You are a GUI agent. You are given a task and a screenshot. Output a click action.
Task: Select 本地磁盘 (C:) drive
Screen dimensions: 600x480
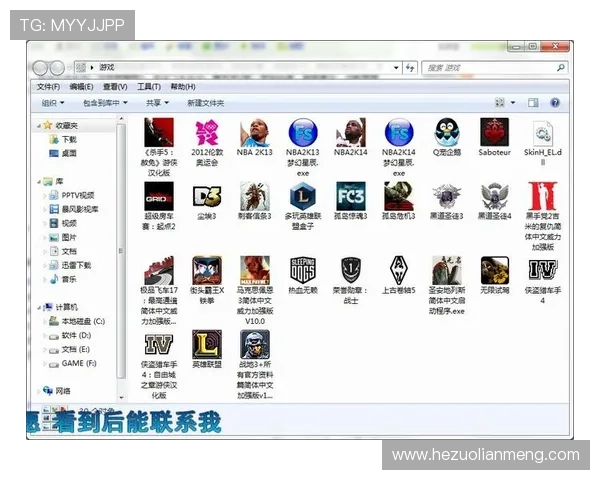83,321
